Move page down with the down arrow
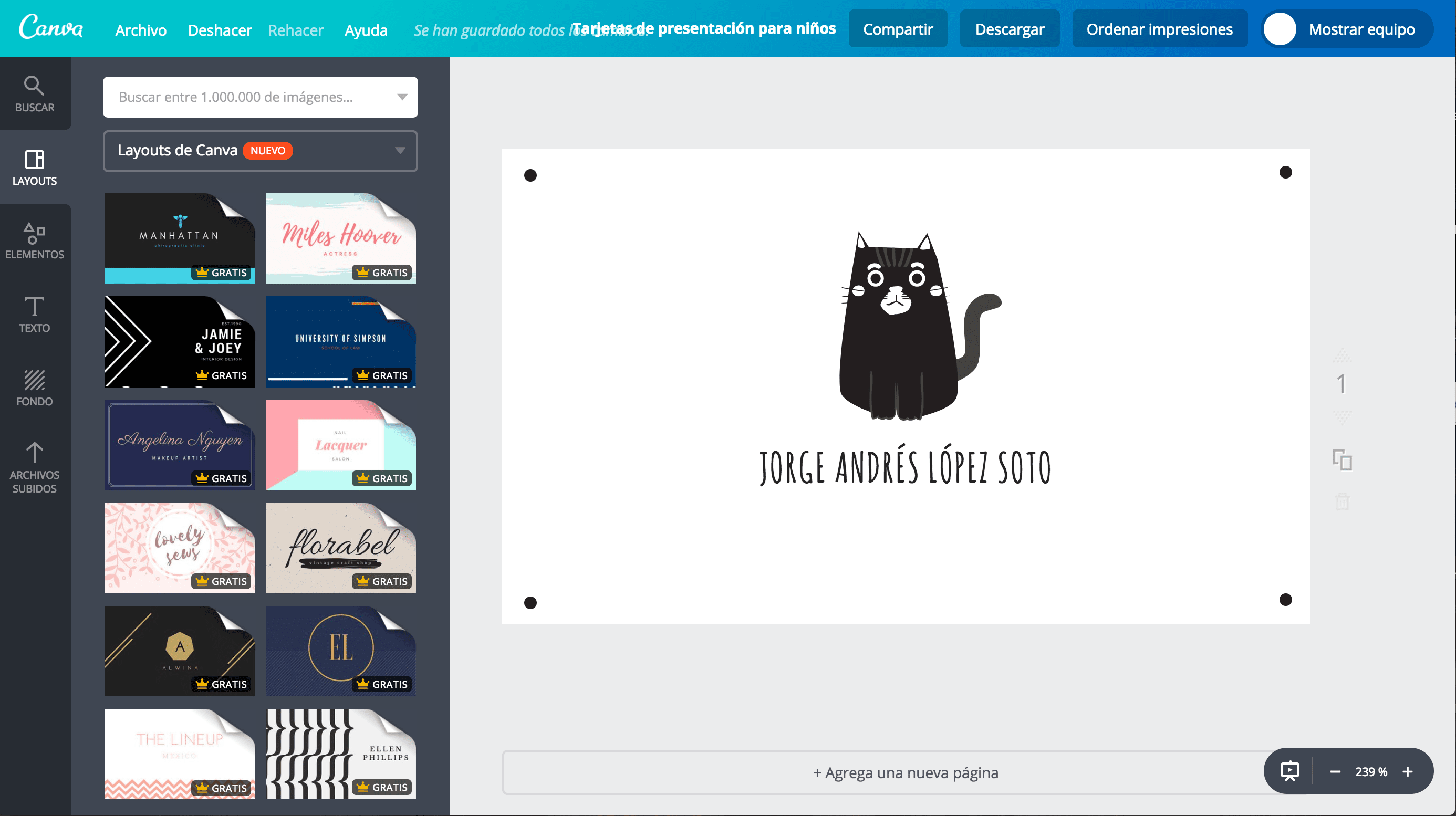 click(1342, 417)
